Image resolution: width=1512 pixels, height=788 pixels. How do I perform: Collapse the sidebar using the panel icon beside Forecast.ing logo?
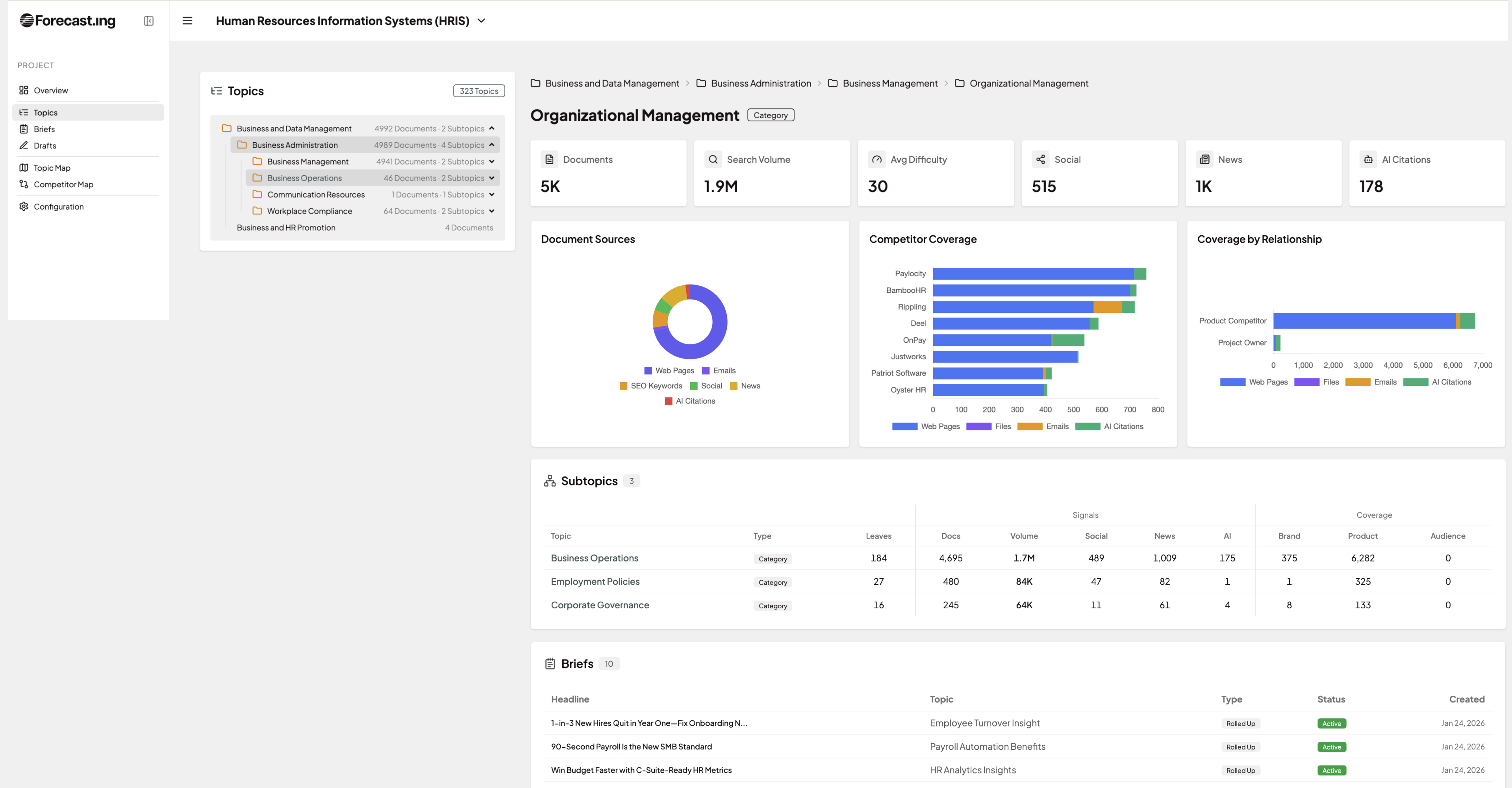tap(149, 20)
